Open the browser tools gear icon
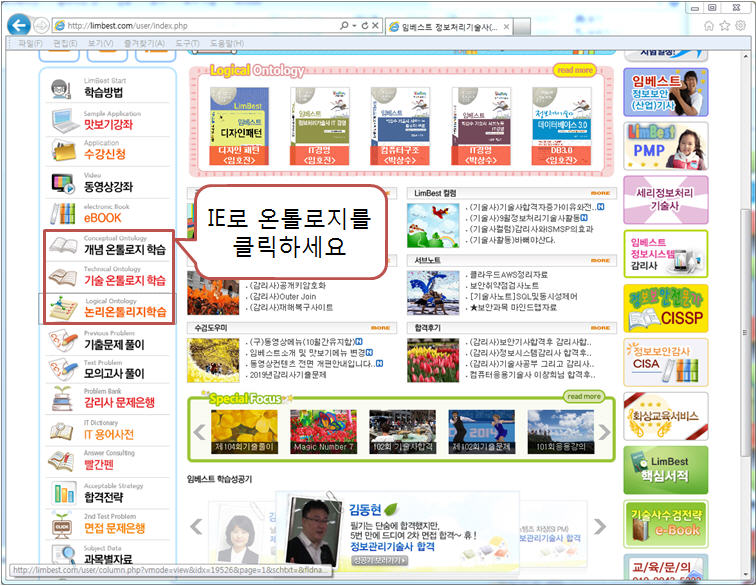756x586 pixels. (741, 26)
